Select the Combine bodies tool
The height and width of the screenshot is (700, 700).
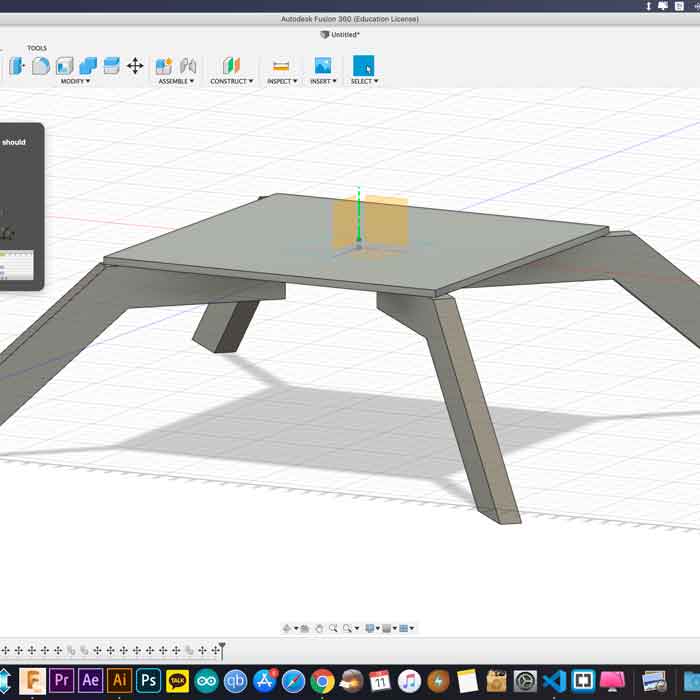88,66
